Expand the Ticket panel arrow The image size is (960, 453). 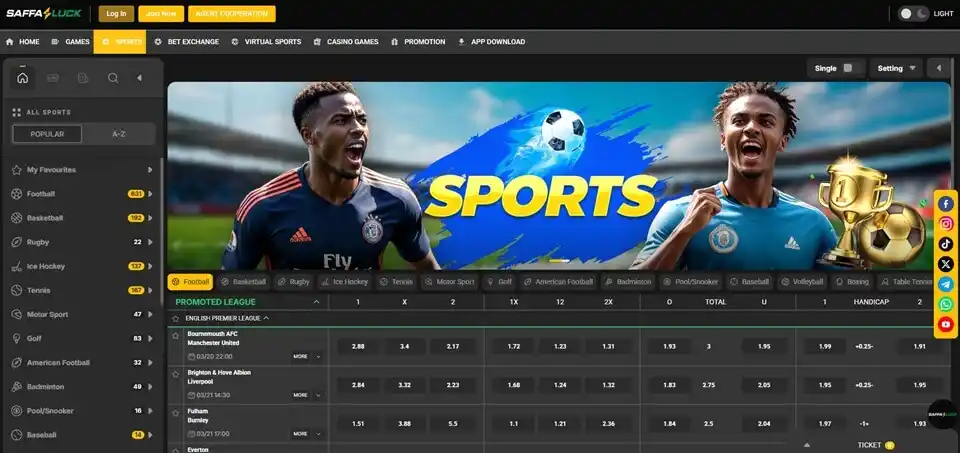[x=807, y=445]
